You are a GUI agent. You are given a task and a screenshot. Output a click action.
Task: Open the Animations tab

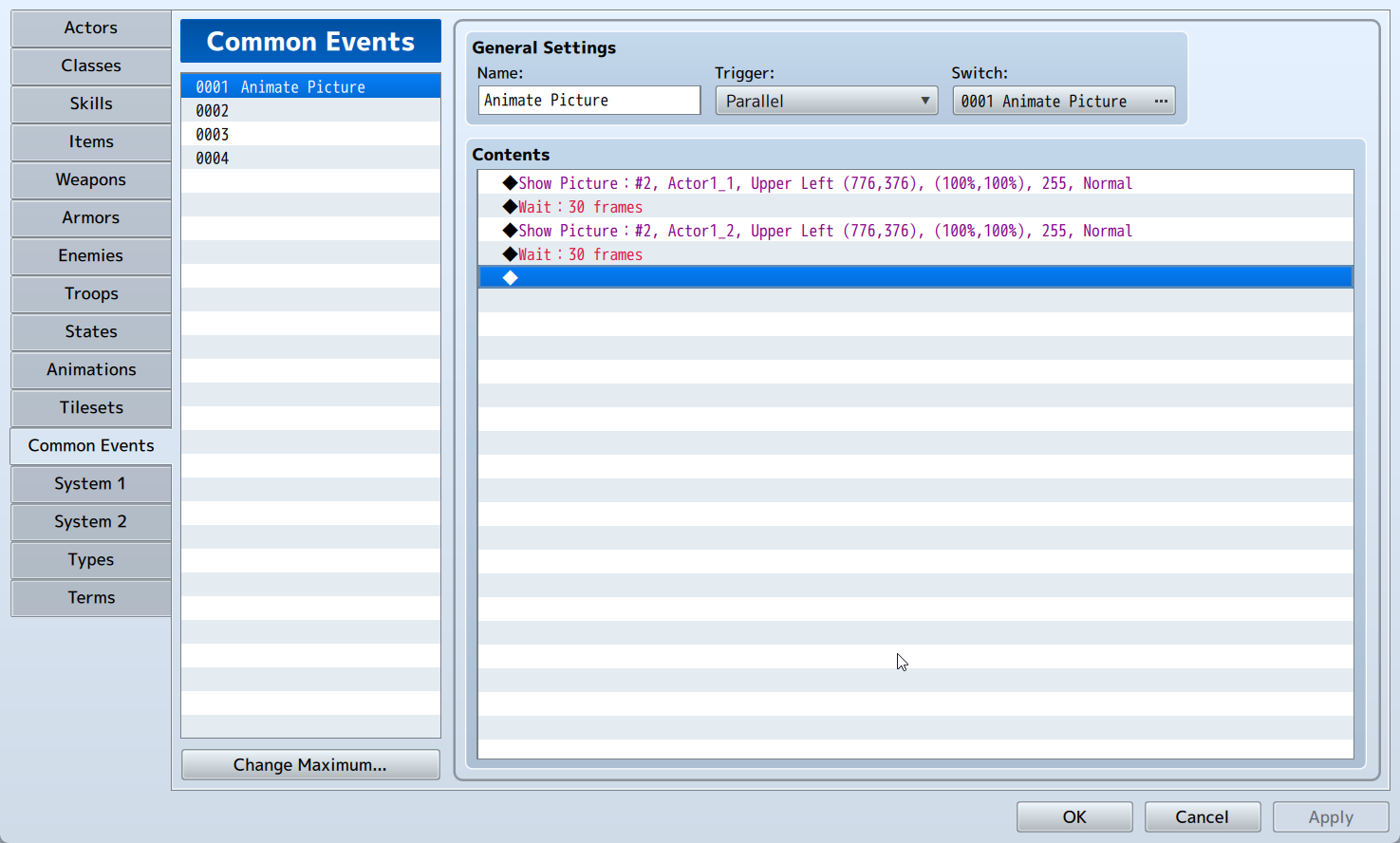click(x=91, y=369)
